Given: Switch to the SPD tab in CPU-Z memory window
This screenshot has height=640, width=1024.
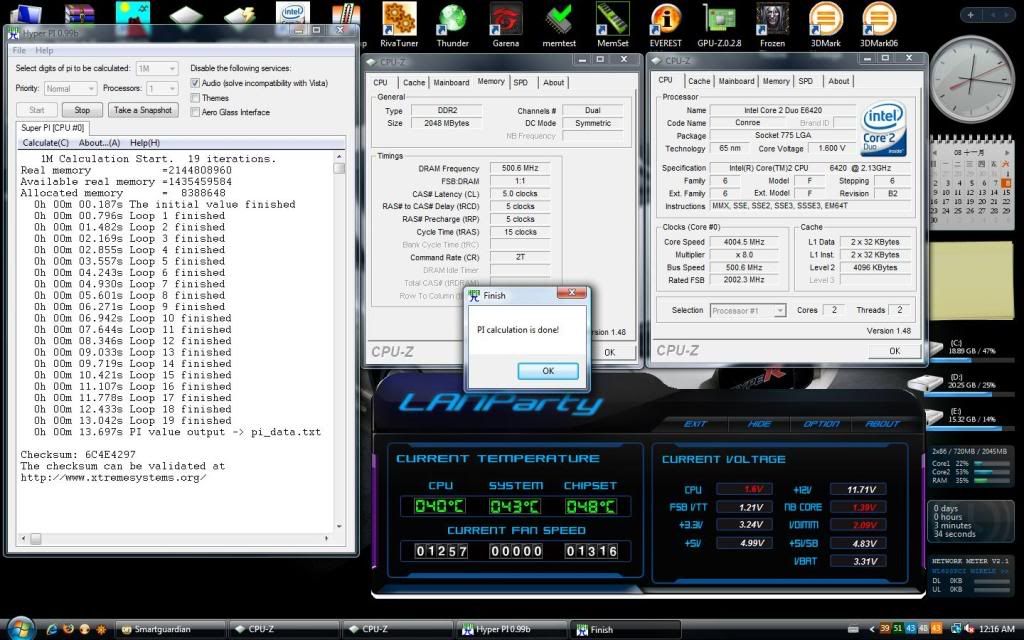Looking at the screenshot, I should click(520, 82).
